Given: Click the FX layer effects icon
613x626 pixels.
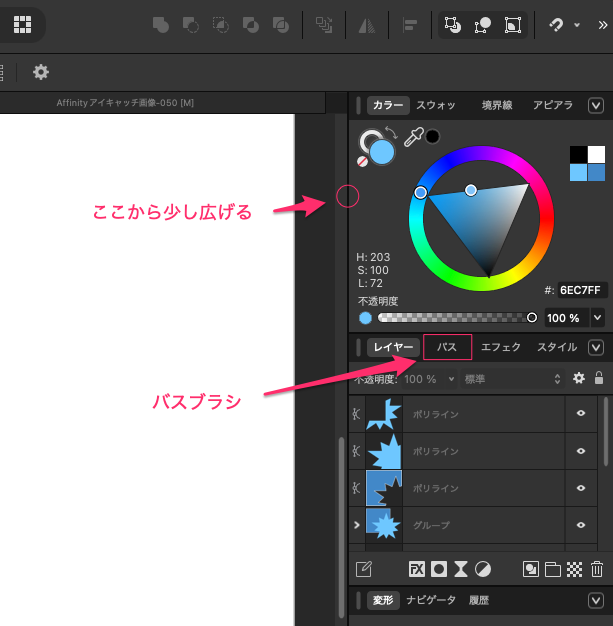Looking at the screenshot, I should click(417, 570).
